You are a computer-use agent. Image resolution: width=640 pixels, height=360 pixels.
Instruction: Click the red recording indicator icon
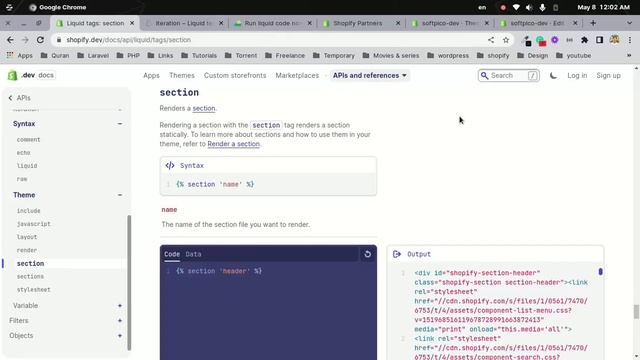click(503, 7)
